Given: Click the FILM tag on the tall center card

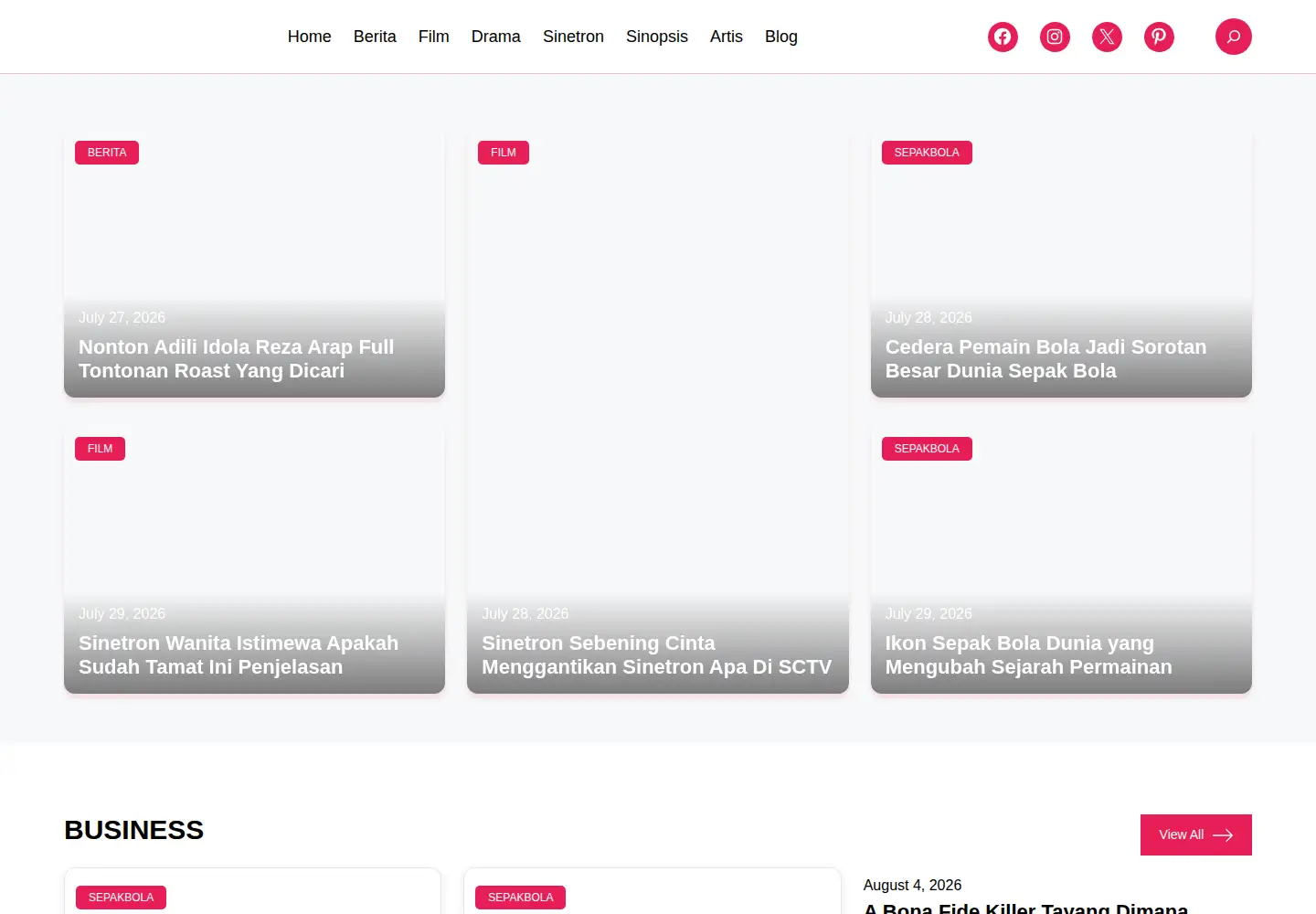Looking at the screenshot, I should (x=504, y=153).
